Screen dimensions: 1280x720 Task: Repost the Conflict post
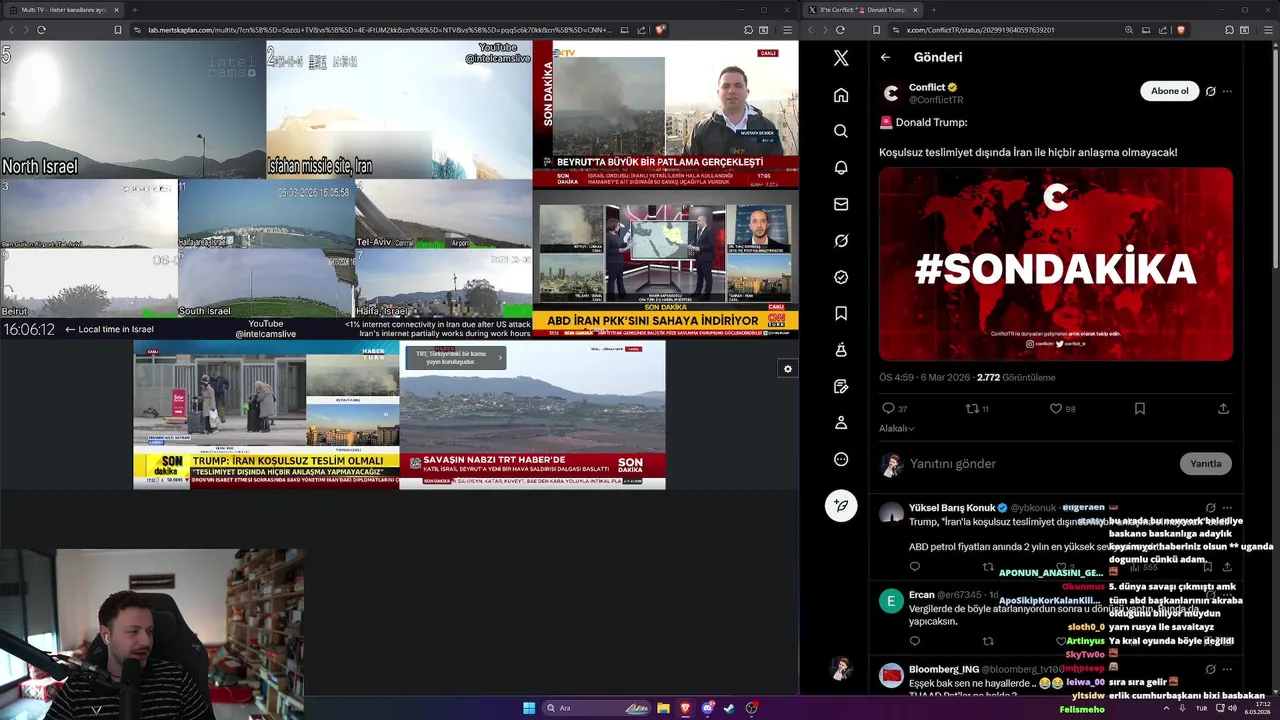pyautogui.click(x=971, y=409)
